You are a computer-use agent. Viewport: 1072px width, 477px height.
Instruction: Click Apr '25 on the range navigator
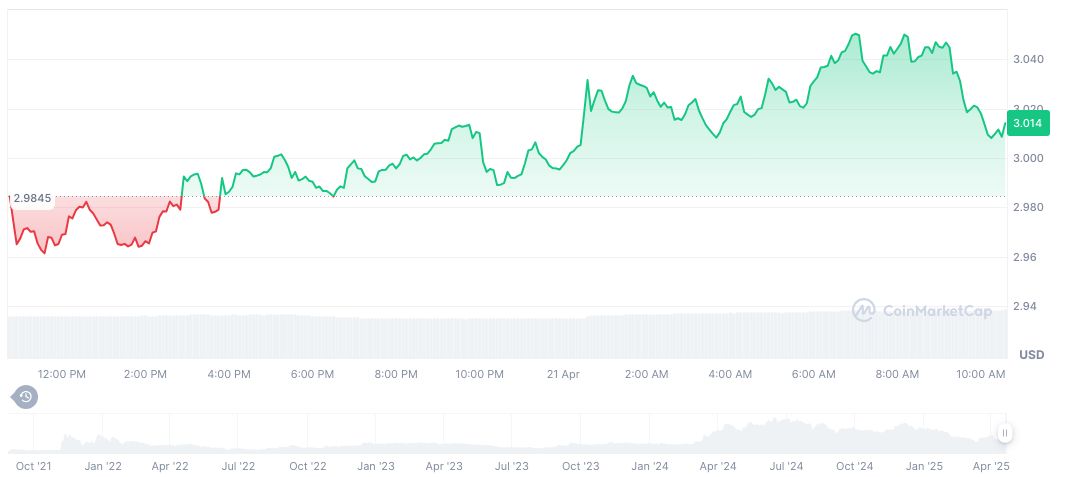[x=992, y=466]
